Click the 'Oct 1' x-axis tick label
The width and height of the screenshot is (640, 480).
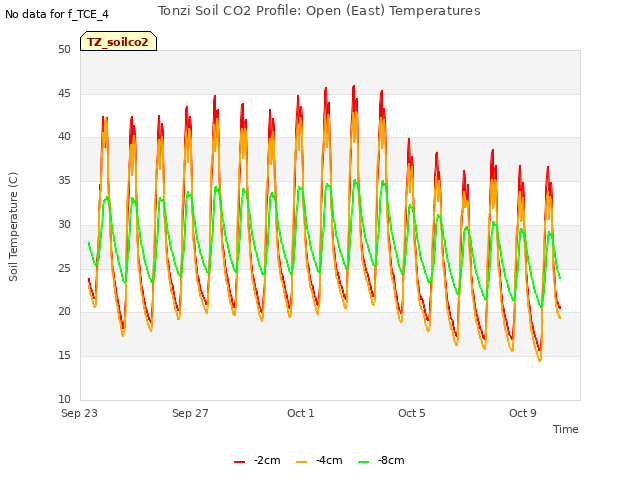click(x=301, y=413)
